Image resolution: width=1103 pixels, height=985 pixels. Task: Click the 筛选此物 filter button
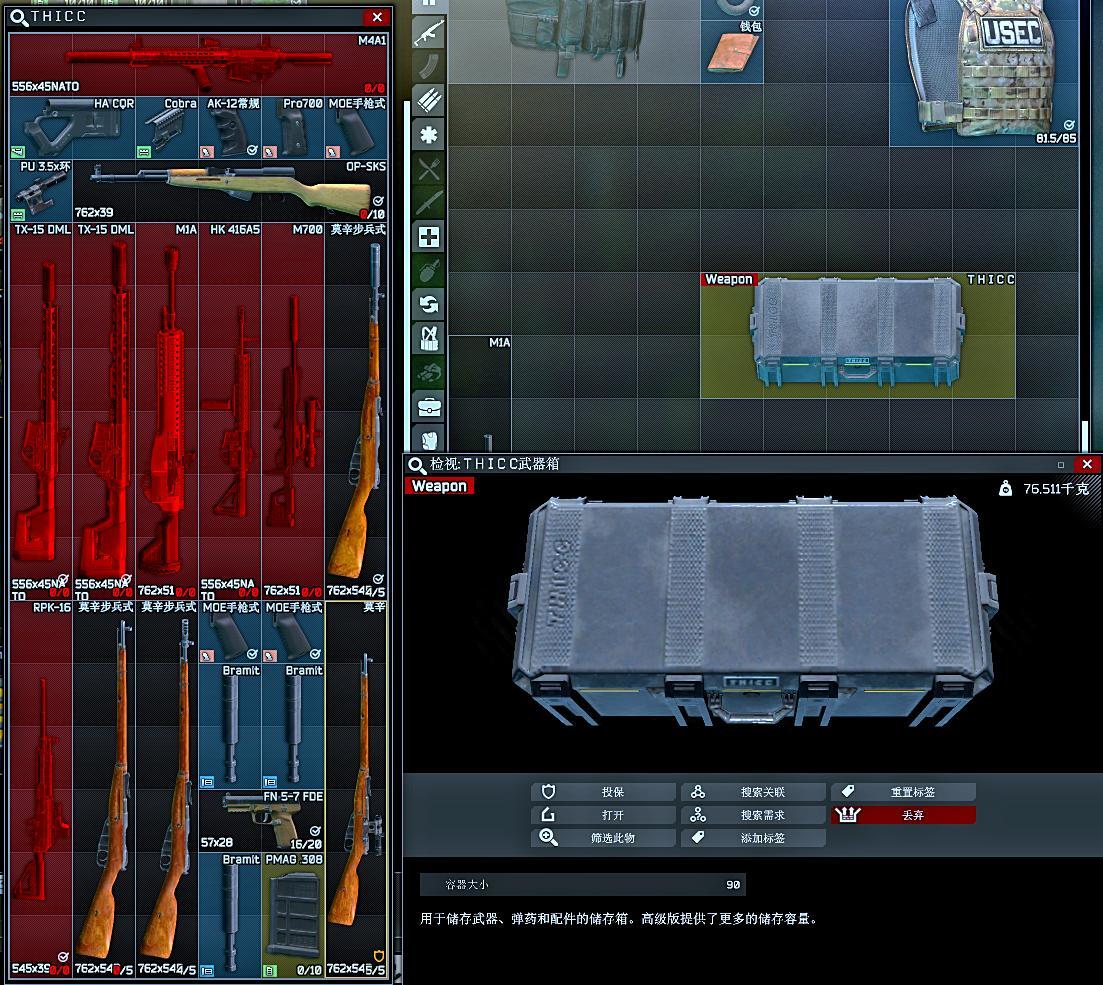(x=604, y=838)
